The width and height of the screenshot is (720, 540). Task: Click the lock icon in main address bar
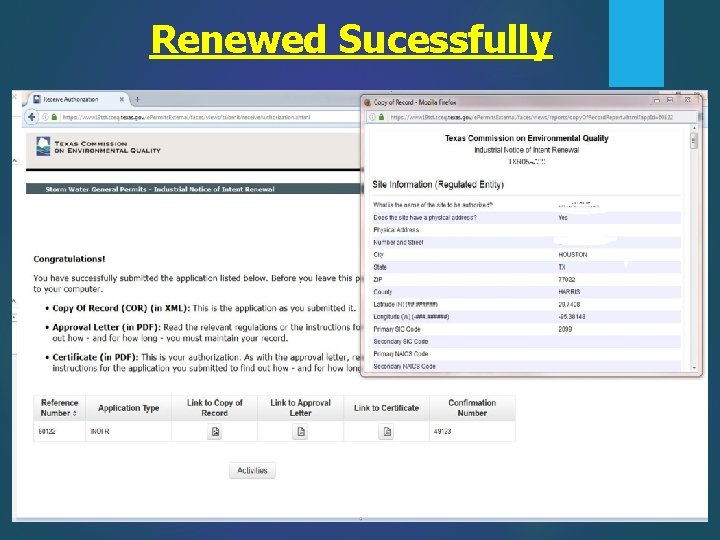tap(55, 117)
